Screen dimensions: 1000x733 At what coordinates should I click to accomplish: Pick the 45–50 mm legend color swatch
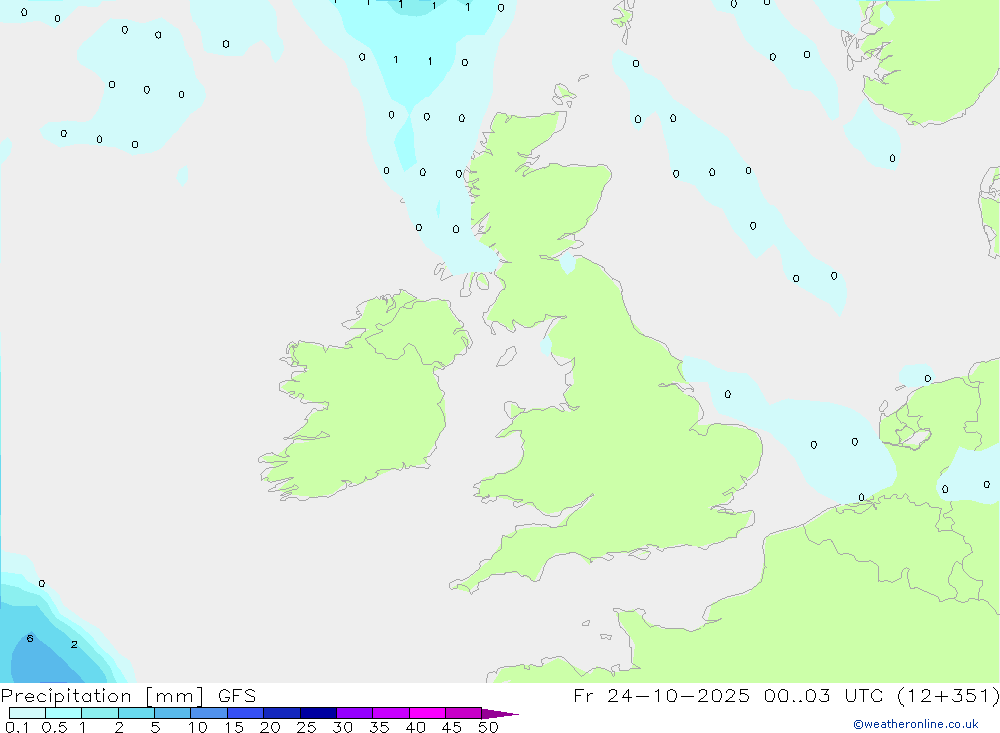point(463,713)
